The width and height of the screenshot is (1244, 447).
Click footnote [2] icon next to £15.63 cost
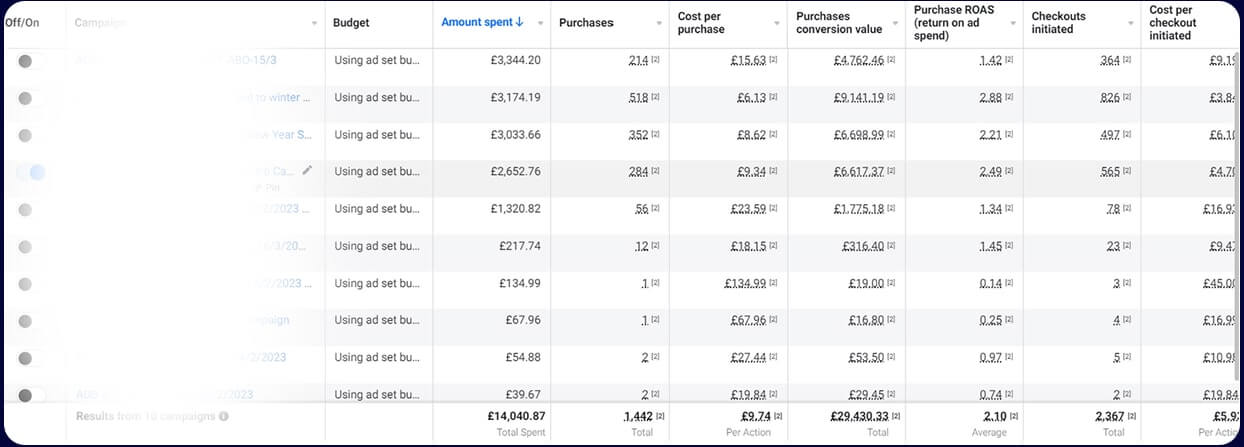[774, 61]
